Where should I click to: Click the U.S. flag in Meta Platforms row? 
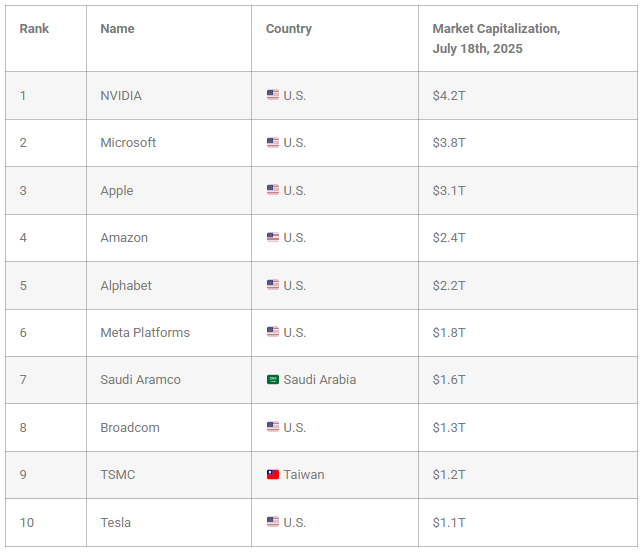[273, 331]
